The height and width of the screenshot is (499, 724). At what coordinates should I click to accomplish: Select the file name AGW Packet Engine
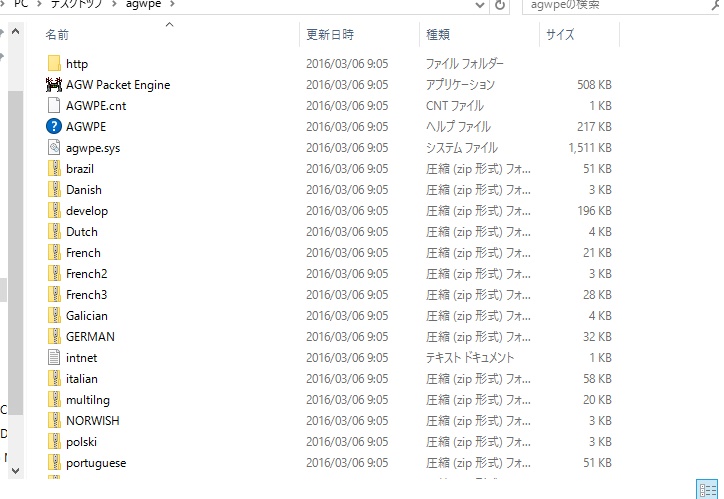pos(118,85)
